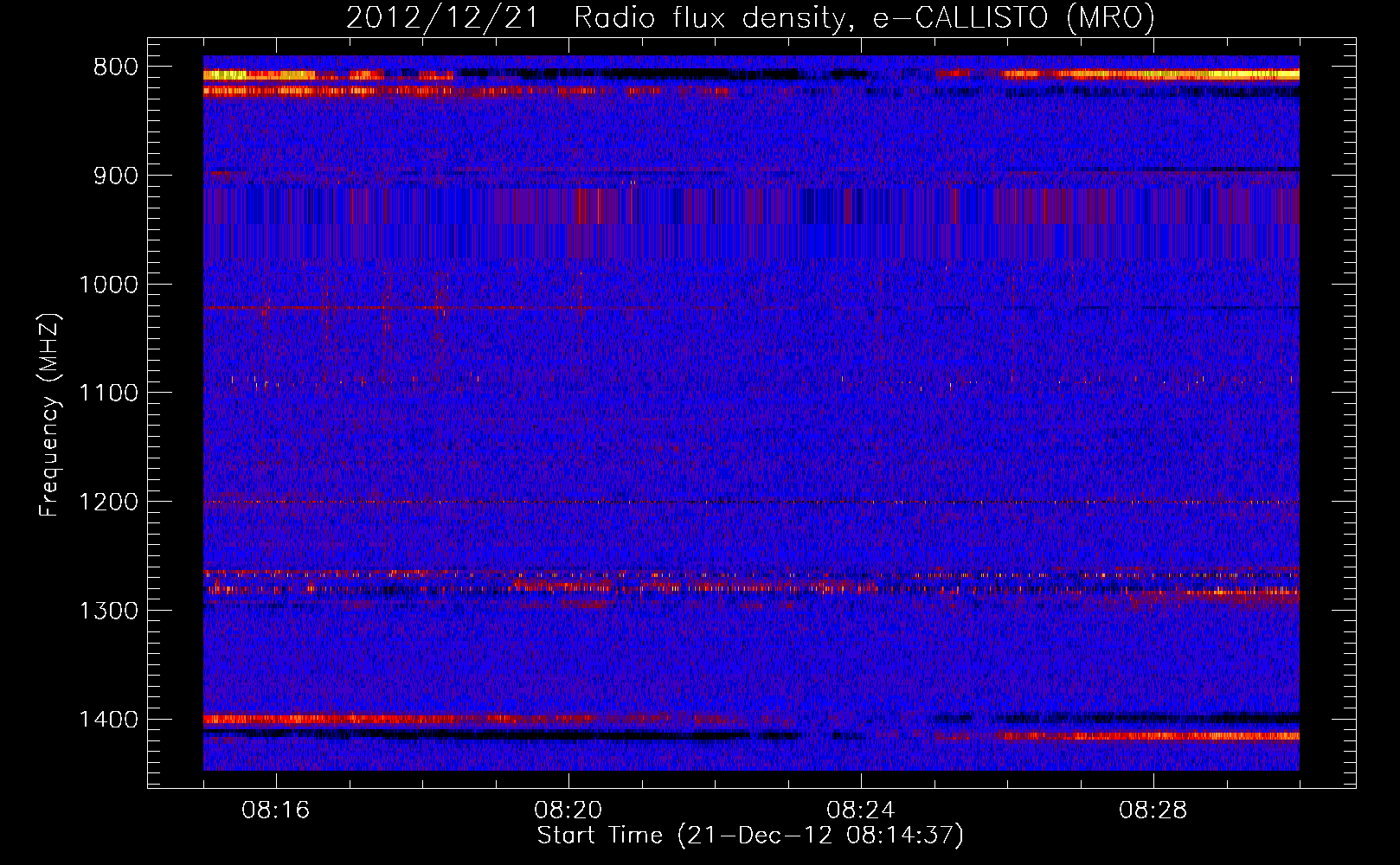
Task: Click the plot title '2012/12/21 Radio flux density, e-CALLISTO (MRO)'
Action: coord(750,17)
